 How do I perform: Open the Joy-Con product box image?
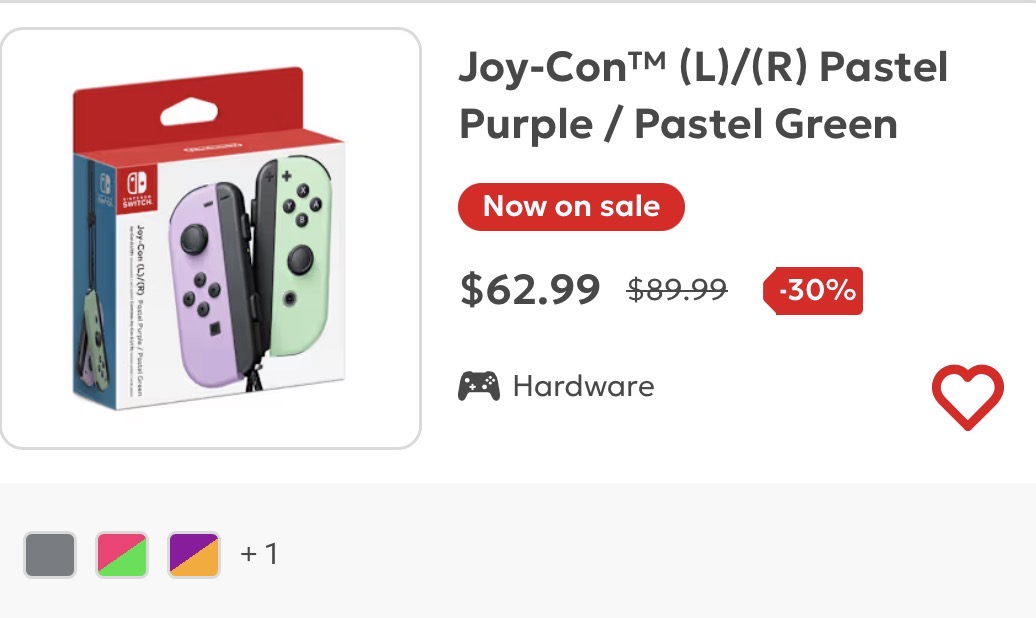coord(210,239)
